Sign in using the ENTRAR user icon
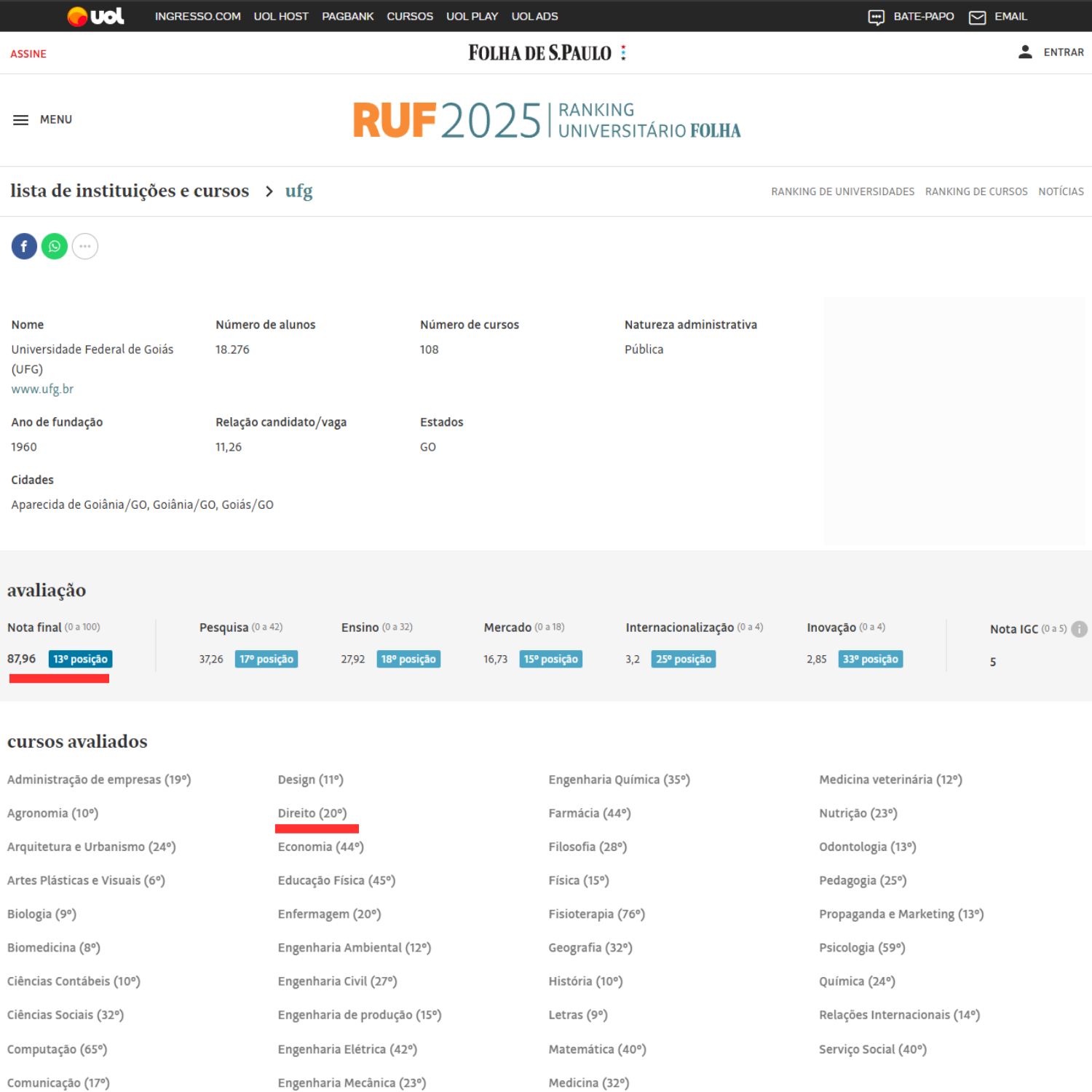Image resolution: width=1092 pixels, height=1092 pixels. (x=1026, y=52)
